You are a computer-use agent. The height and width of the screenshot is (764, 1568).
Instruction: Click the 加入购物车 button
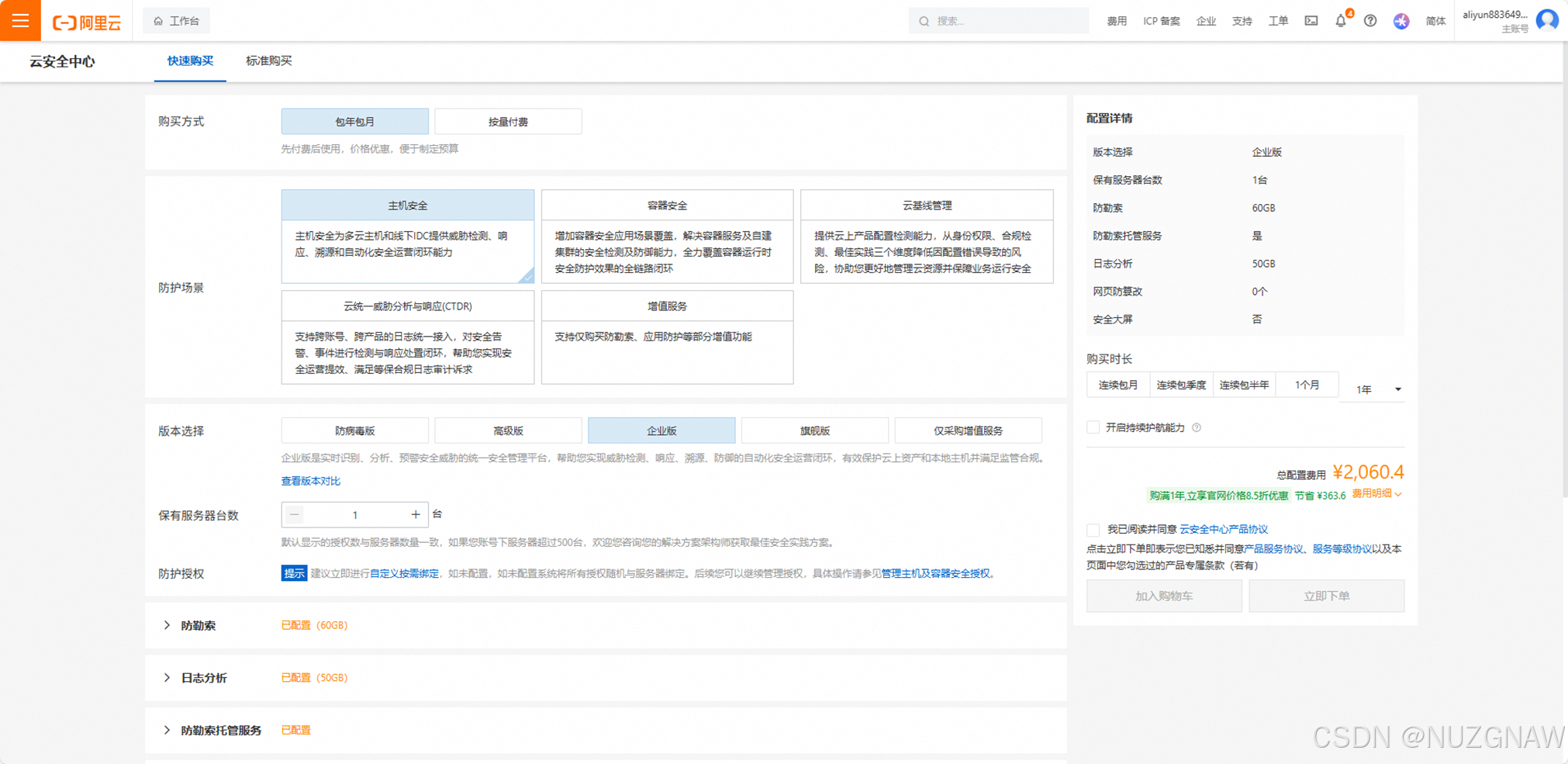(1164, 596)
